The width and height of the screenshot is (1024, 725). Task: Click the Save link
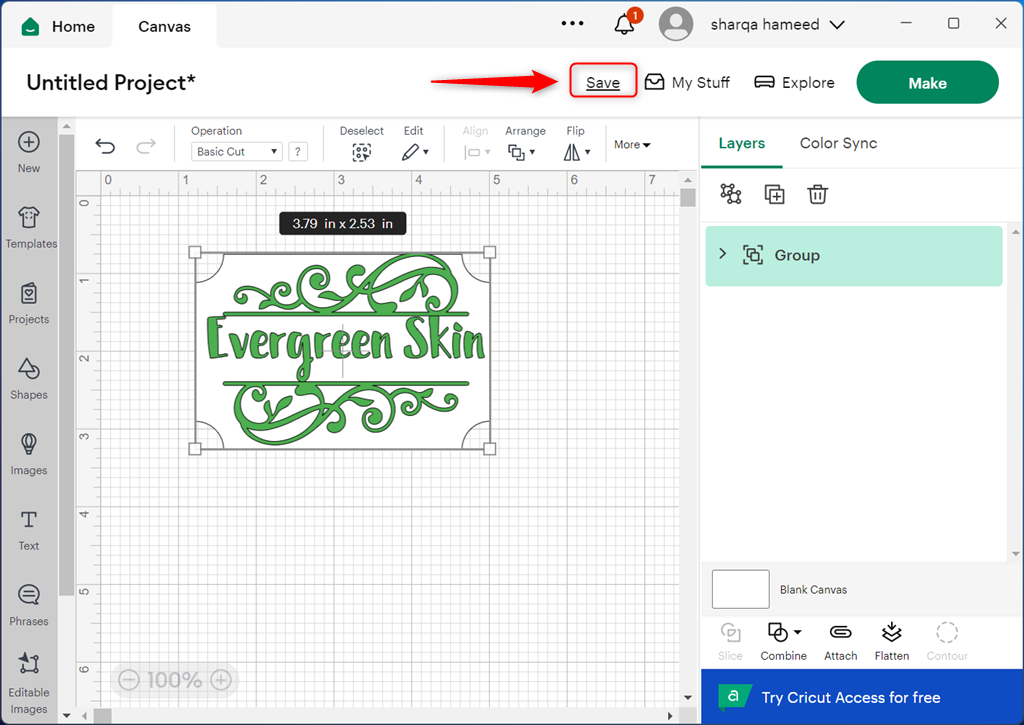603,83
